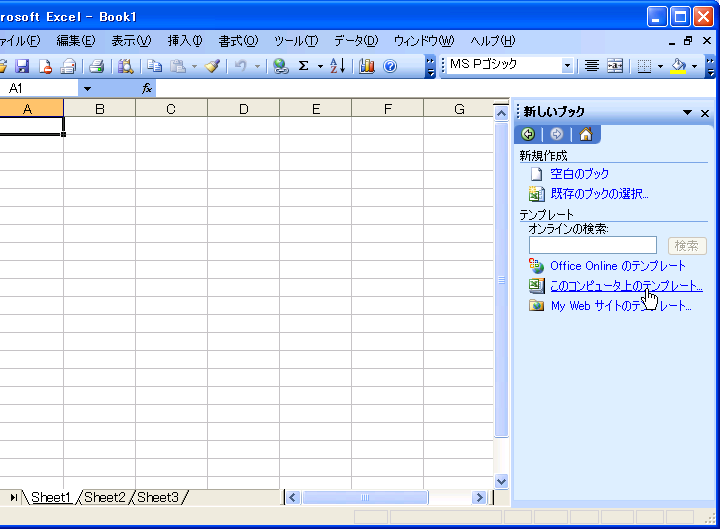Click the Name Box showing A1
Image resolution: width=720 pixels, height=529 pixels.
tap(39, 88)
